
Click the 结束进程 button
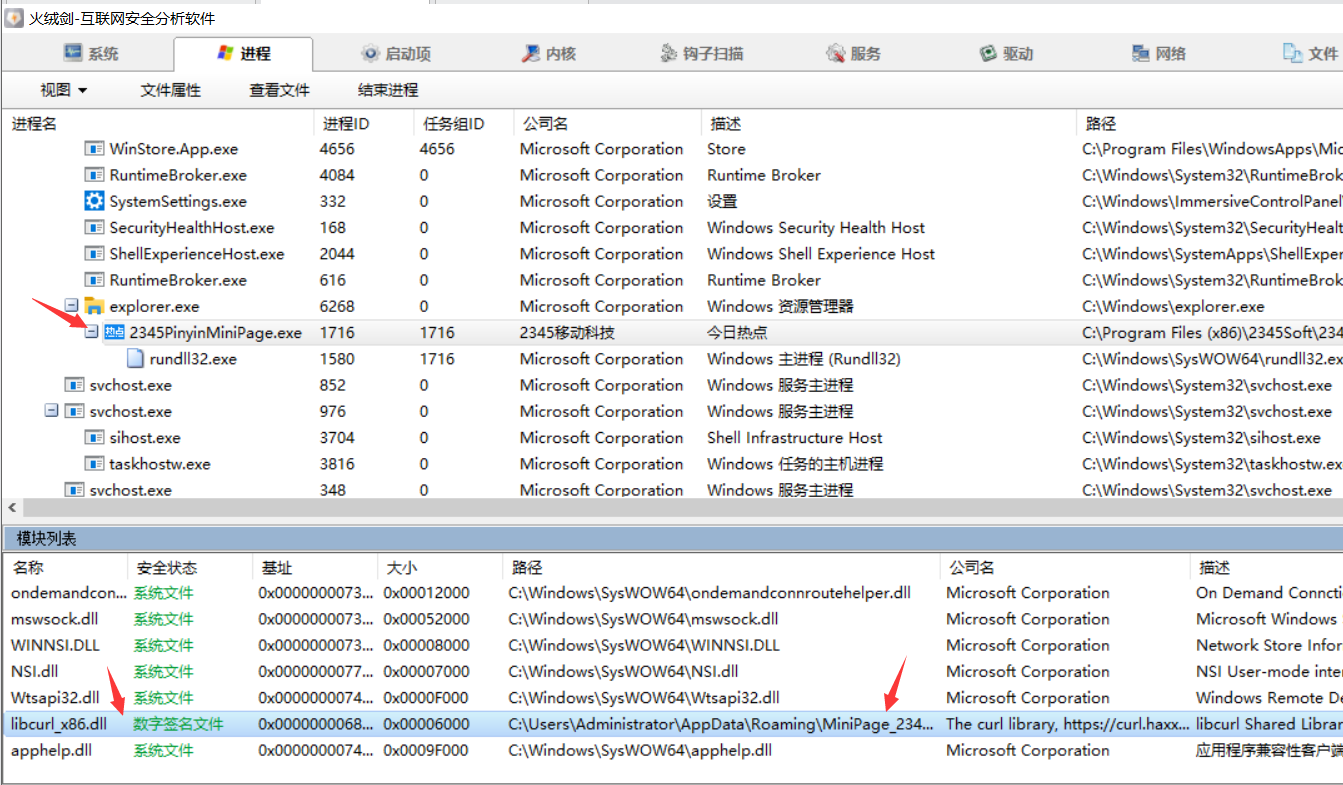pyautogui.click(x=388, y=90)
